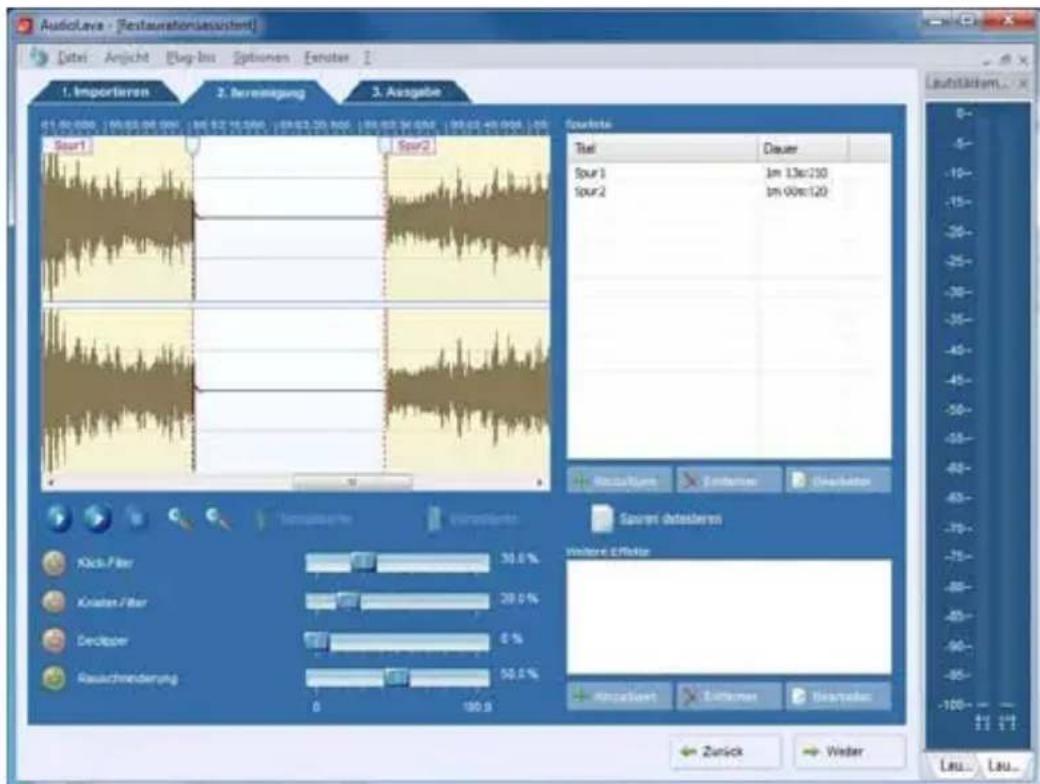This screenshot has width=1040, height=784.
Task: Click the magnifier icon beside the green marker button
Action: 218,519
